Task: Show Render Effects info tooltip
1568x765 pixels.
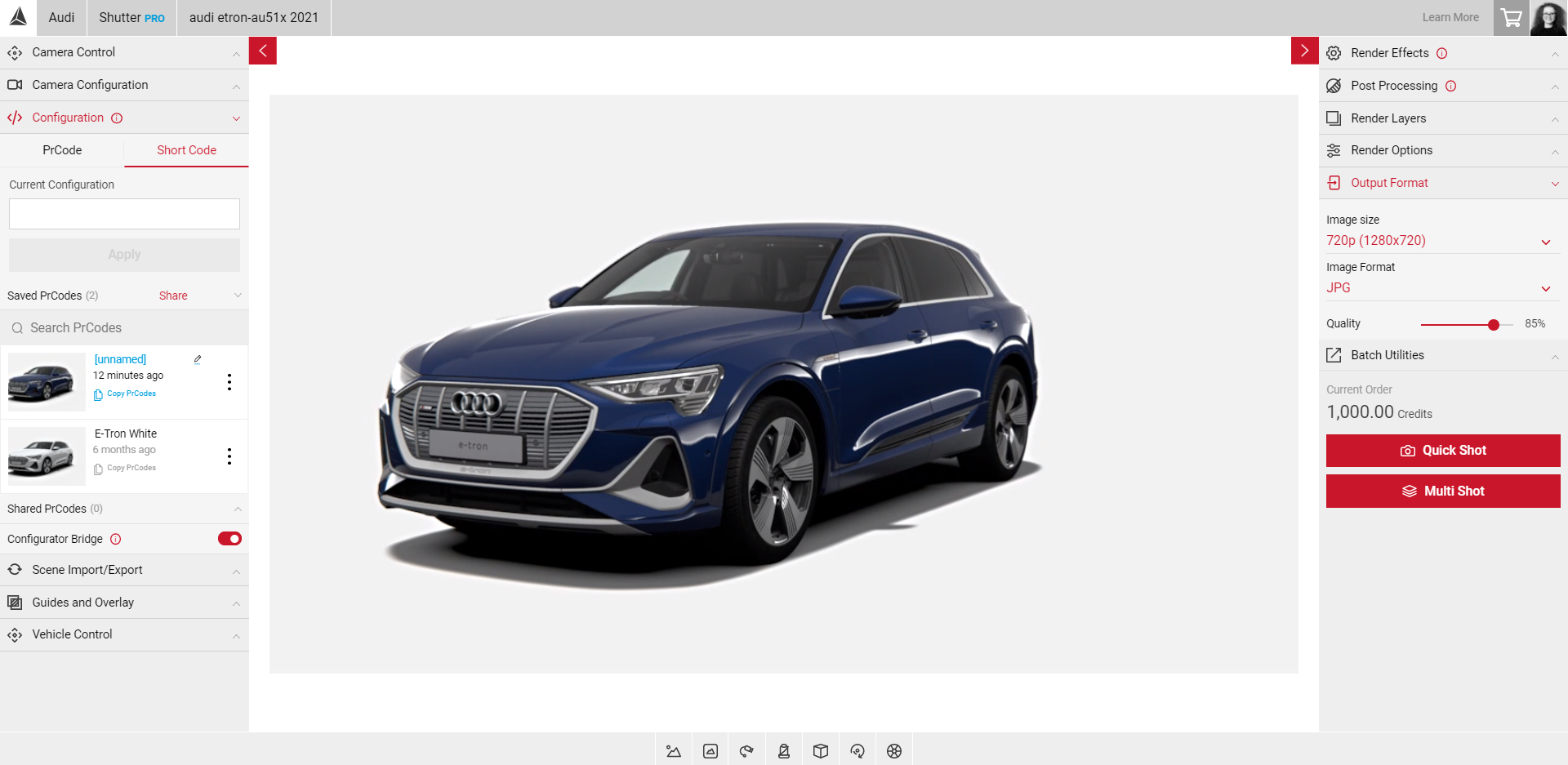Action: pyautogui.click(x=1442, y=53)
